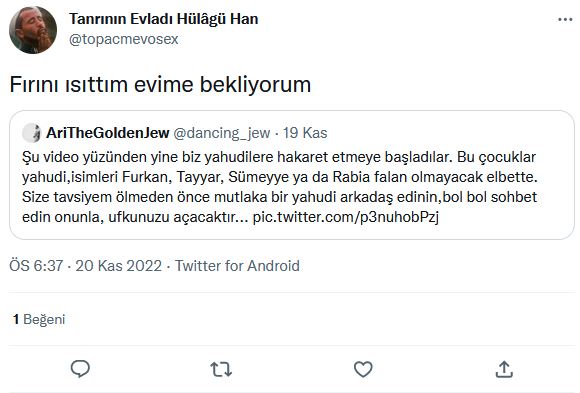The width and height of the screenshot is (580, 393).
Task: View the 1 Beğeni likes list
Action: tap(39, 319)
